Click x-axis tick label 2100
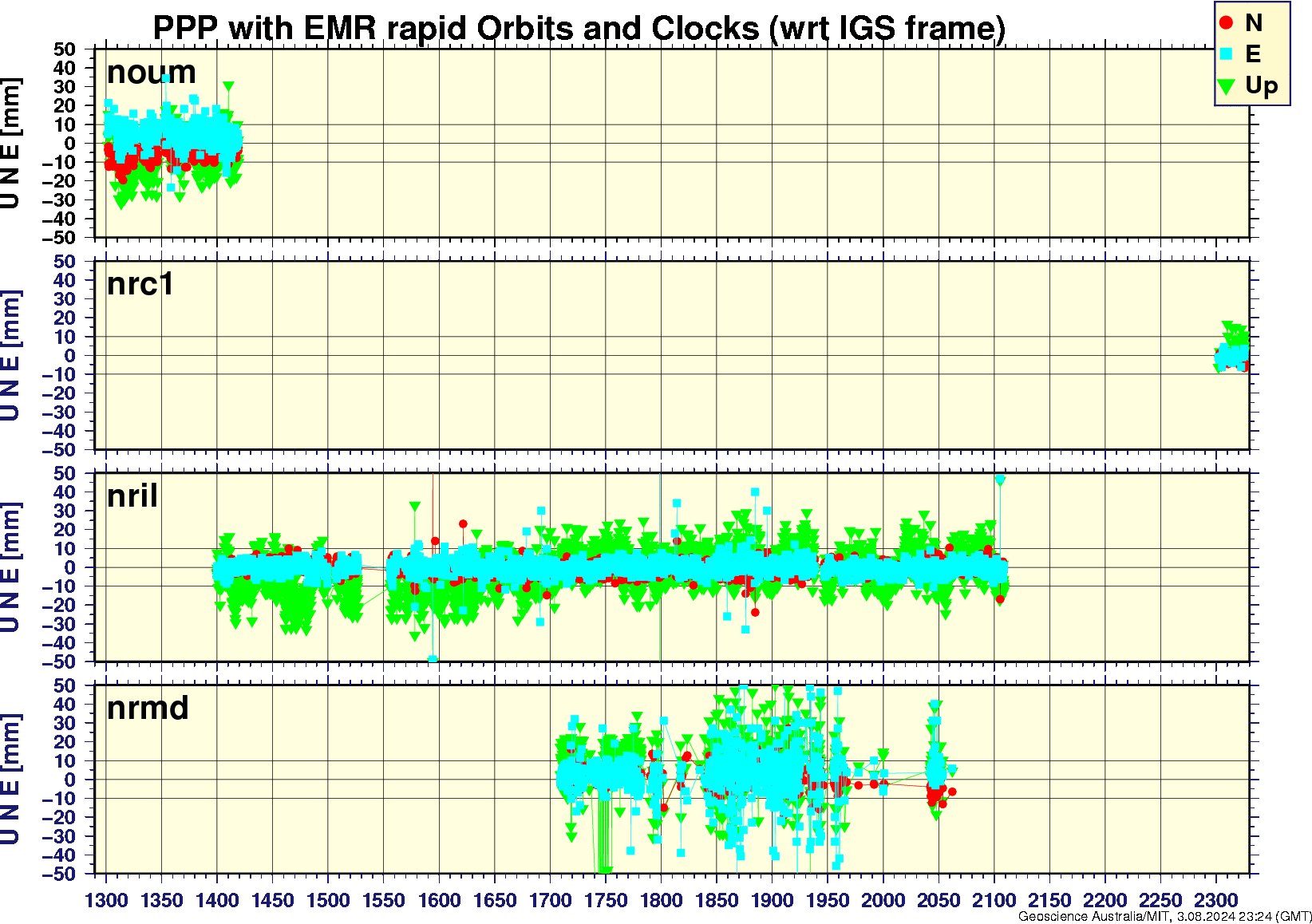Viewport: 1312px width, 924px height. pos(994,900)
